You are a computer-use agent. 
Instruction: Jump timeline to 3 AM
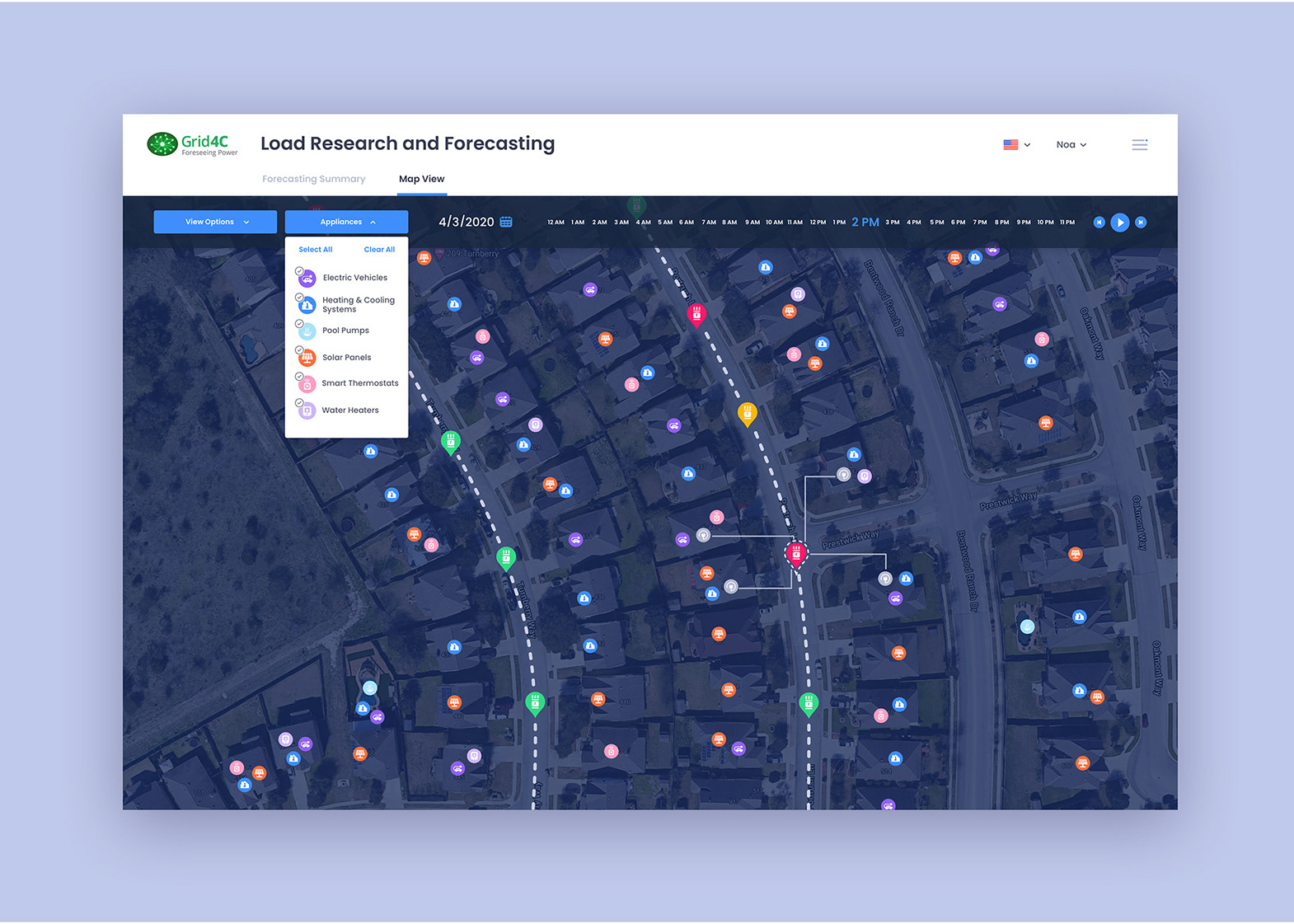pyautogui.click(x=621, y=223)
